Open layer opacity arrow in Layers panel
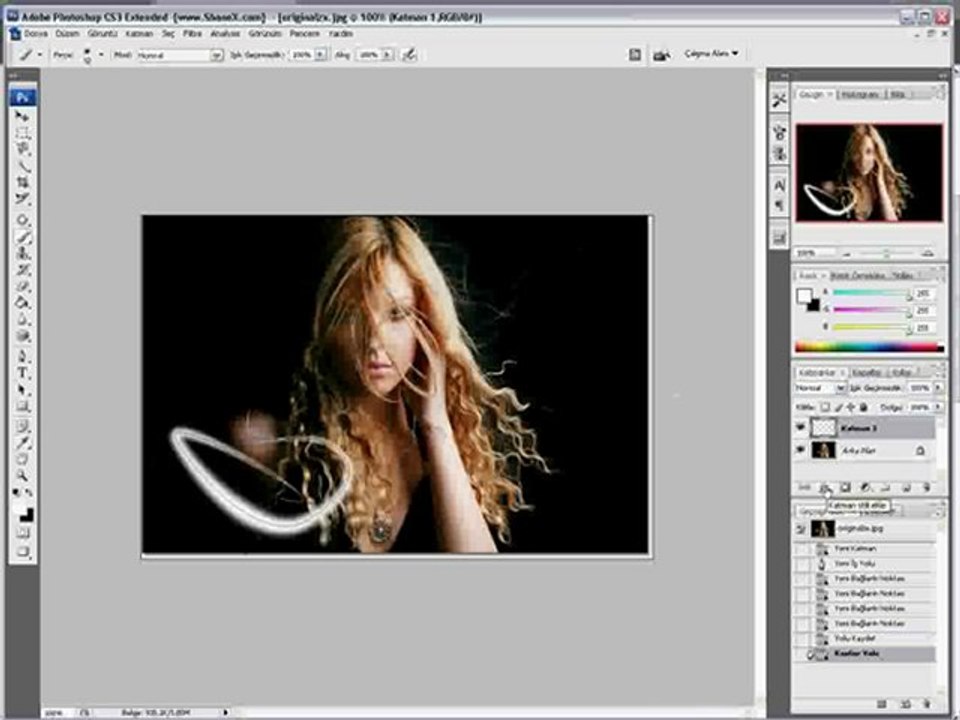 click(x=937, y=388)
